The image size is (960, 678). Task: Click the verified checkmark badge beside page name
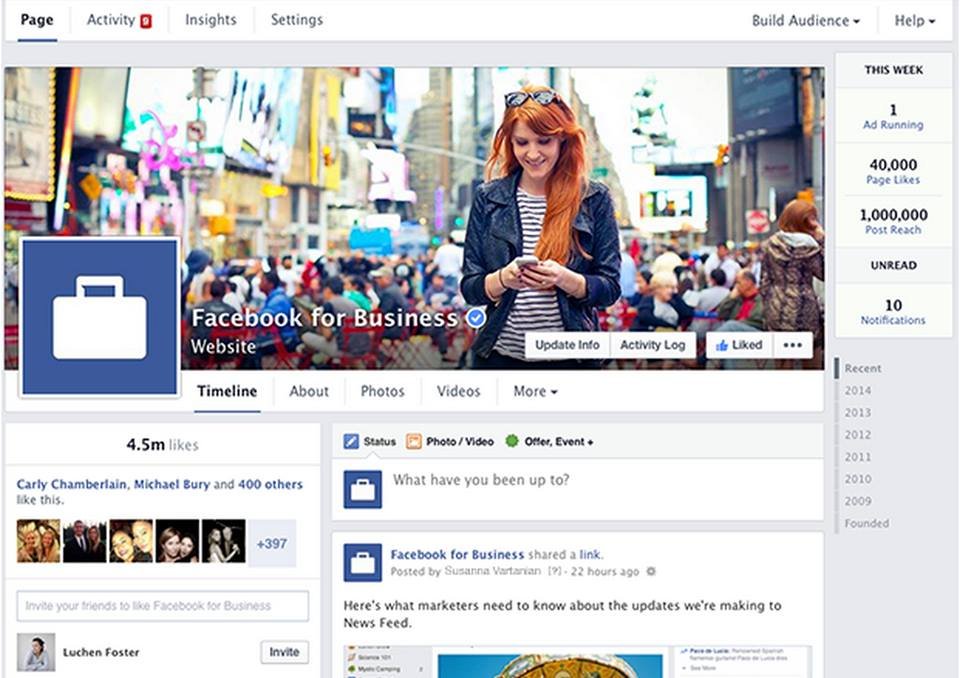point(476,317)
